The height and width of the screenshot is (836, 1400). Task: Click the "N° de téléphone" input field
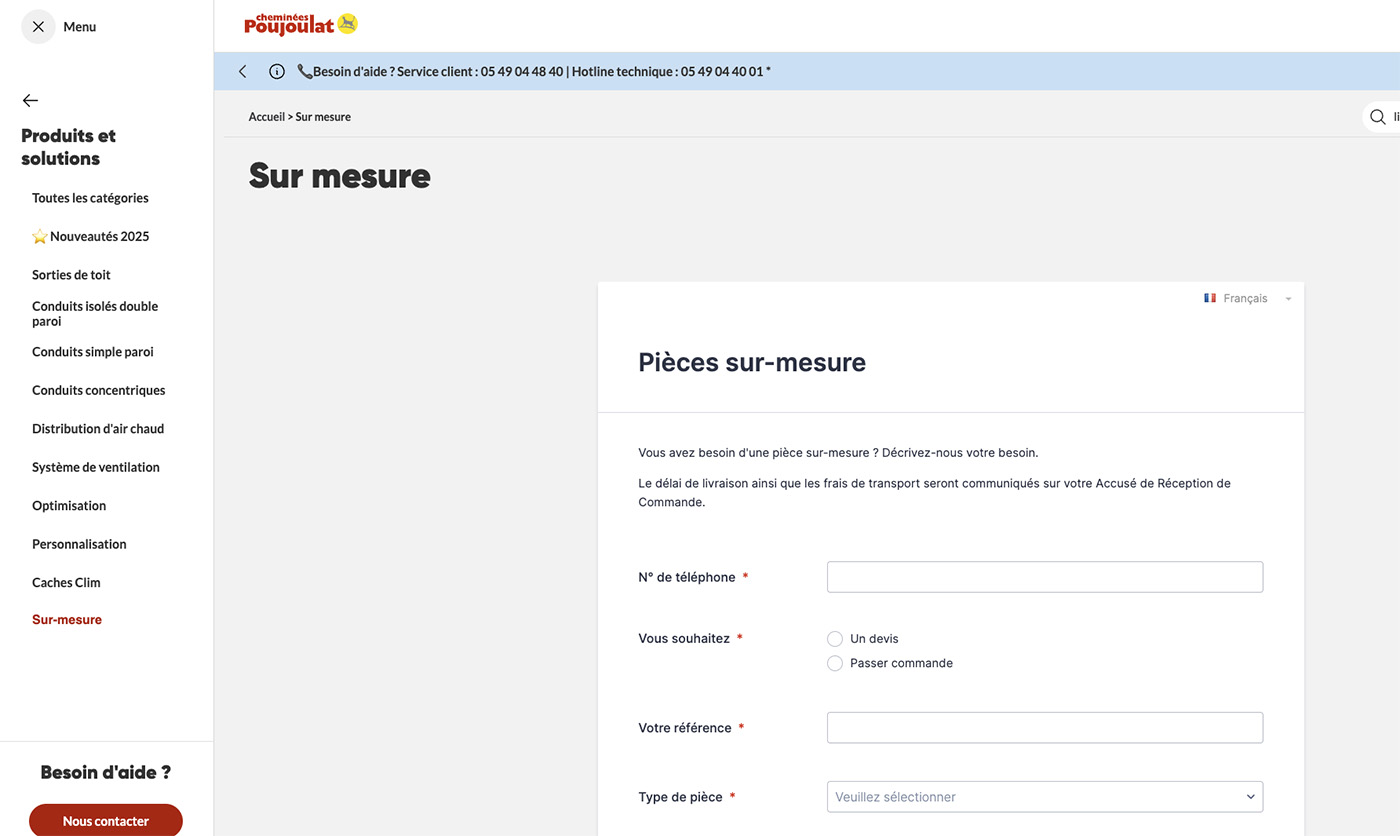(1044, 577)
